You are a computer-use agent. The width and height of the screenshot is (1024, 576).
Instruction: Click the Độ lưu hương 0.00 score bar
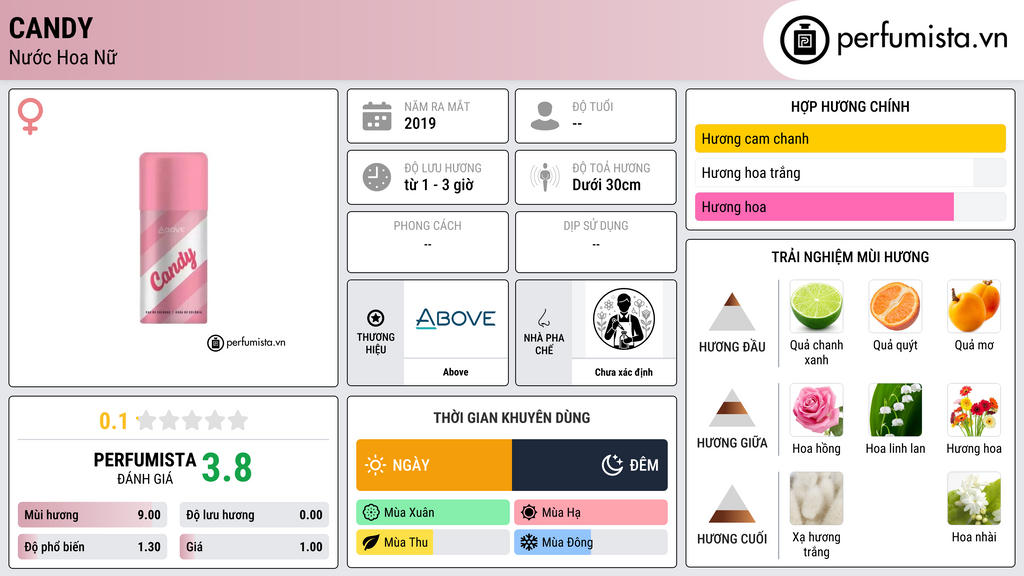tap(254, 515)
